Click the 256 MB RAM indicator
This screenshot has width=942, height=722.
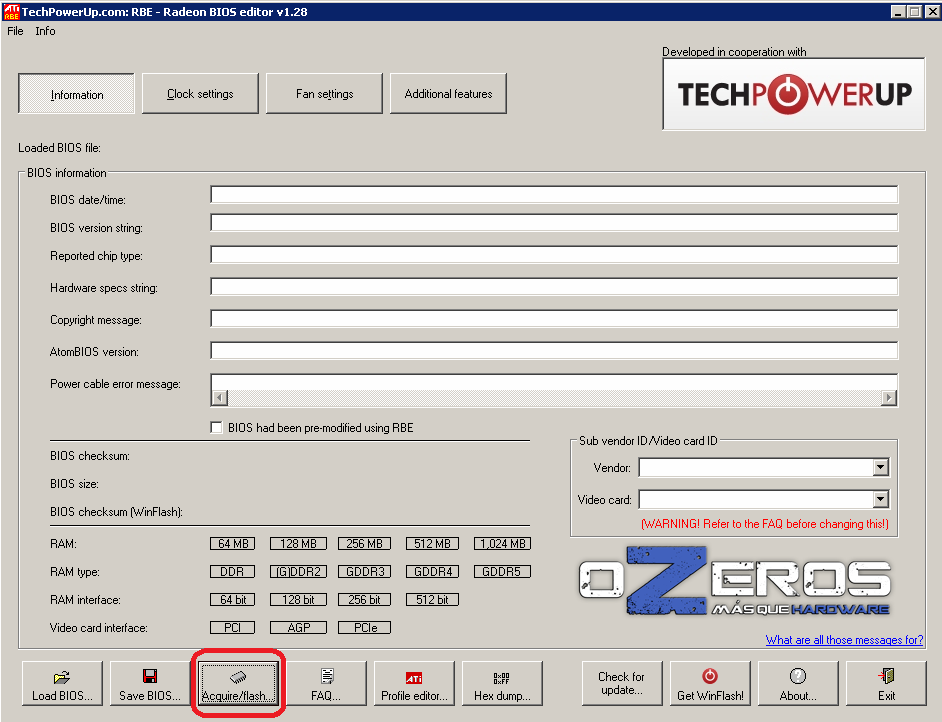(364, 544)
